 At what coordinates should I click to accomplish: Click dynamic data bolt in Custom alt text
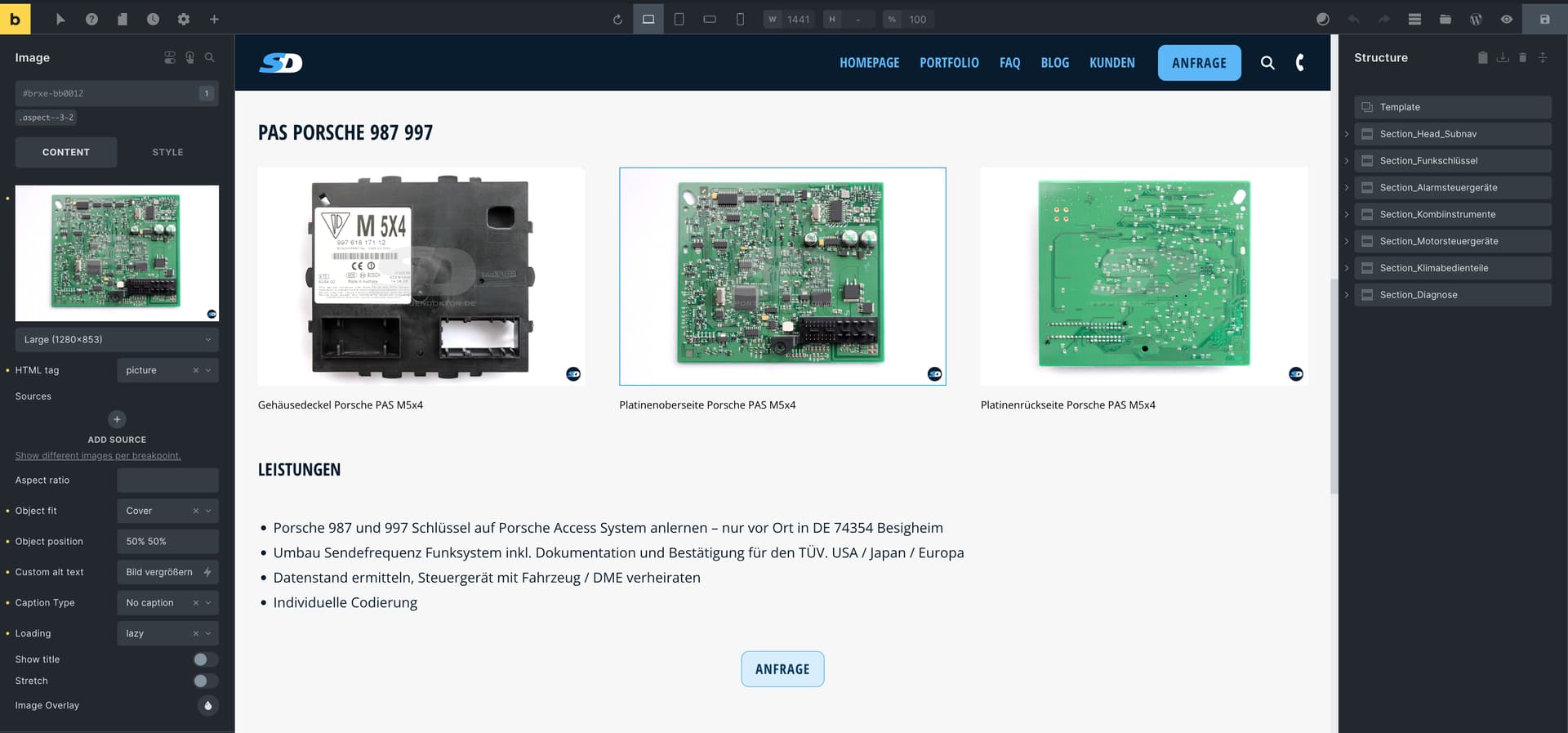click(x=207, y=572)
